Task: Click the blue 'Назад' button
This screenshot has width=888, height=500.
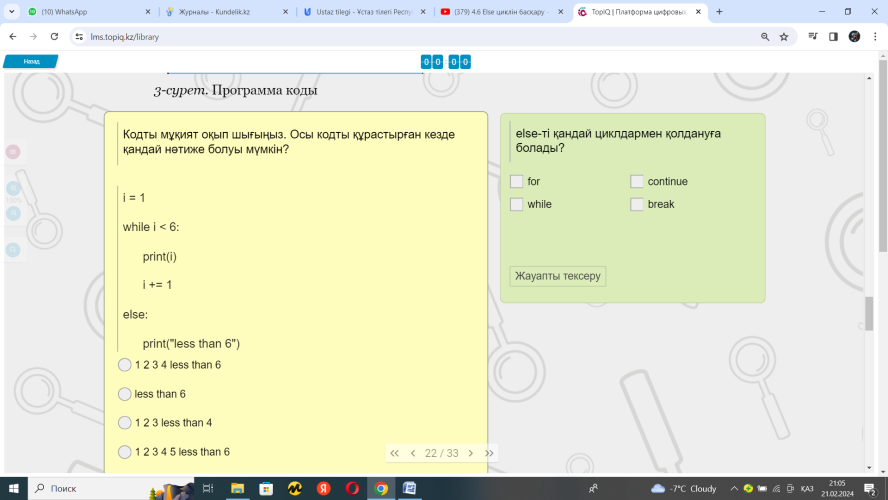Action: tap(31, 61)
